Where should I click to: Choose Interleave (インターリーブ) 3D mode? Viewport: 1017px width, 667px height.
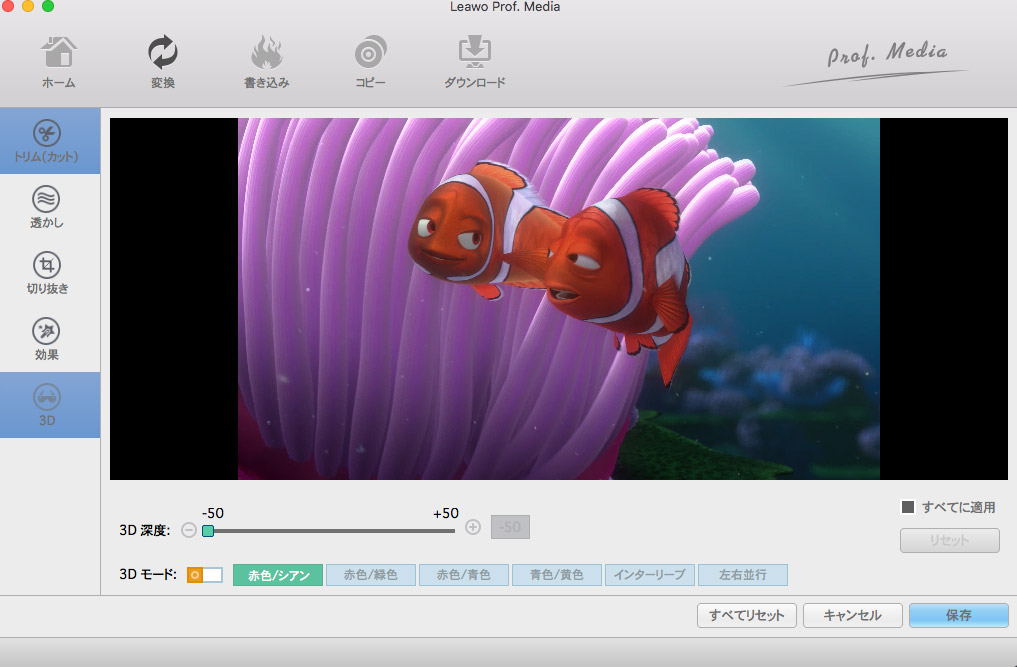point(650,575)
